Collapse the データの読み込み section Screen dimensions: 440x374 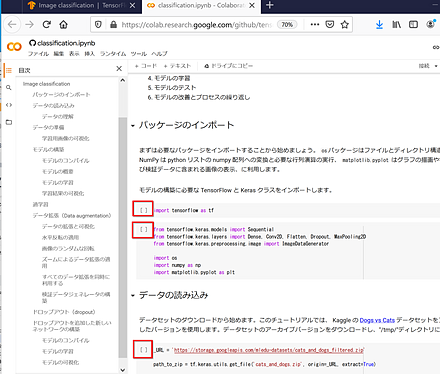(133, 296)
